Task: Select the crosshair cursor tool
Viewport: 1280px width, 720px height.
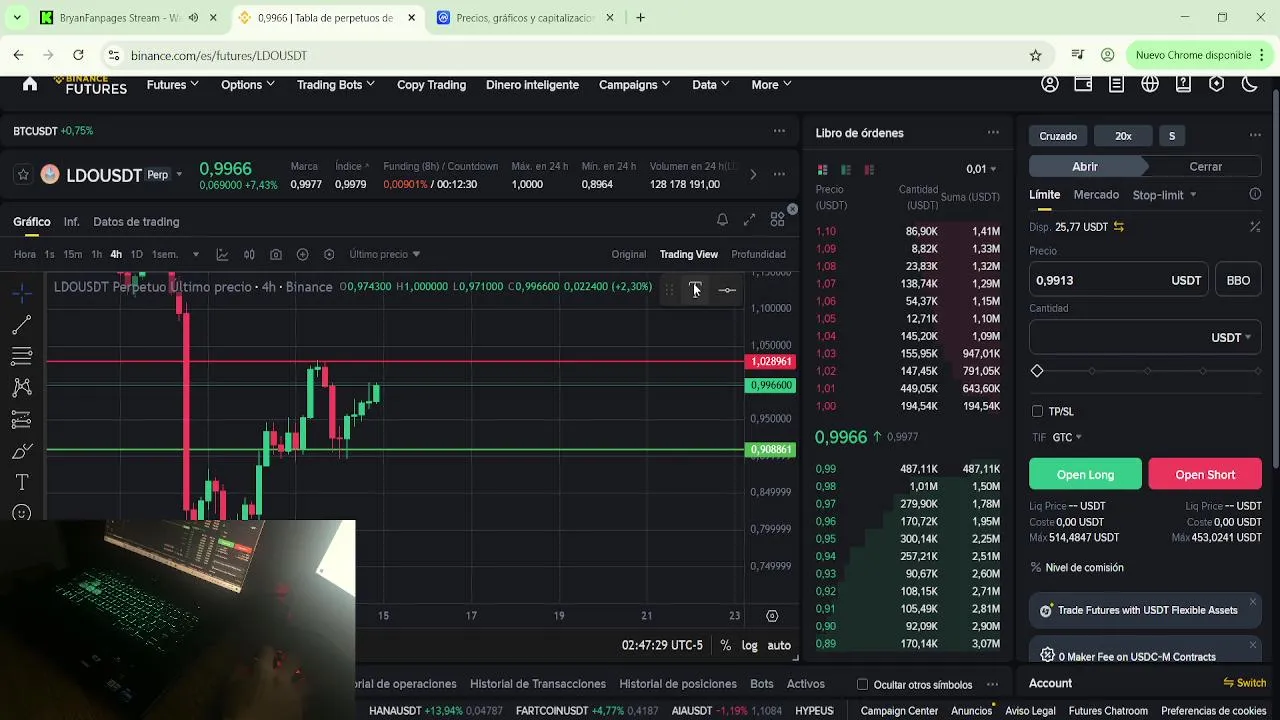Action: [x=22, y=293]
